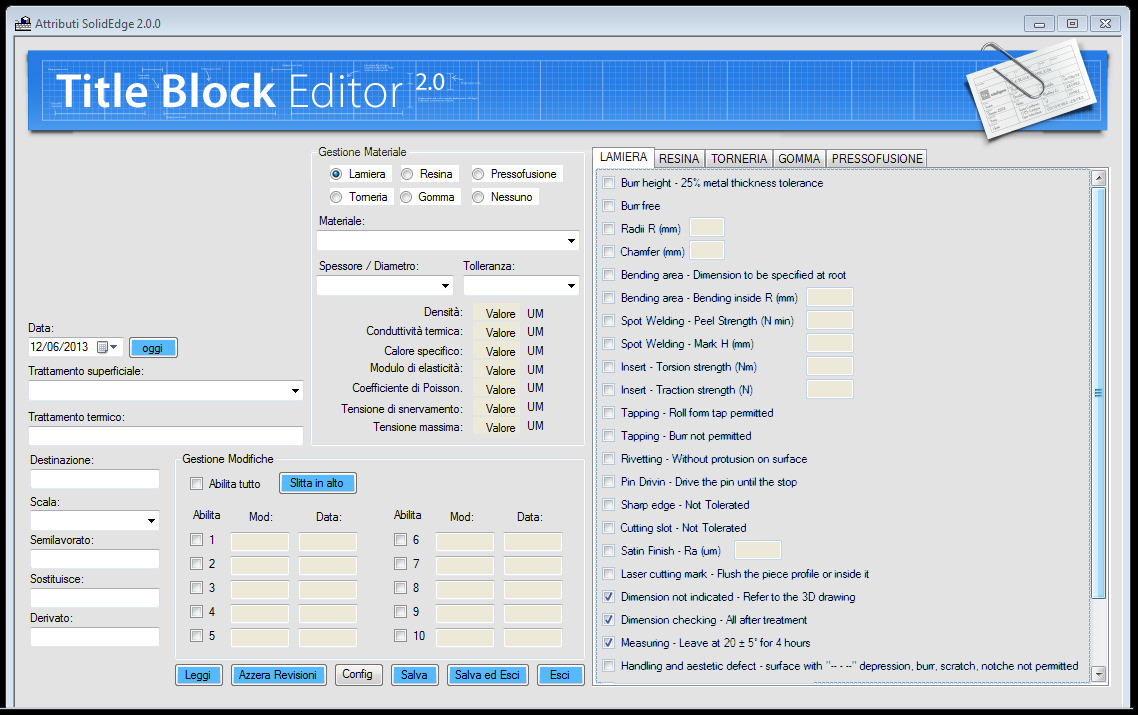Image resolution: width=1138 pixels, height=715 pixels.
Task: Enable Pin Drivin - Drive pin until stop
Action: [x=609, y=481]
